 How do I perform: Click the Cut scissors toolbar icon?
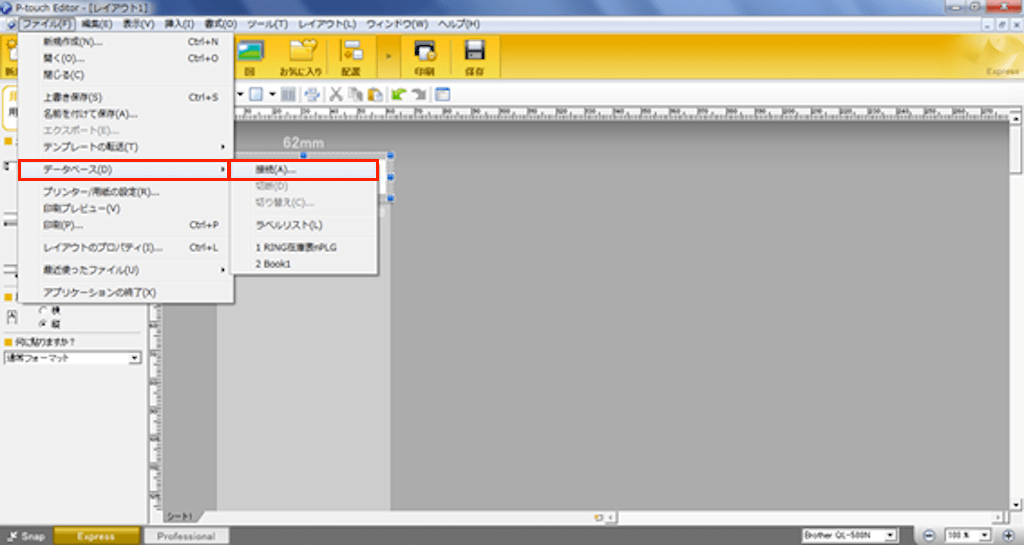[x=336, y=95]
